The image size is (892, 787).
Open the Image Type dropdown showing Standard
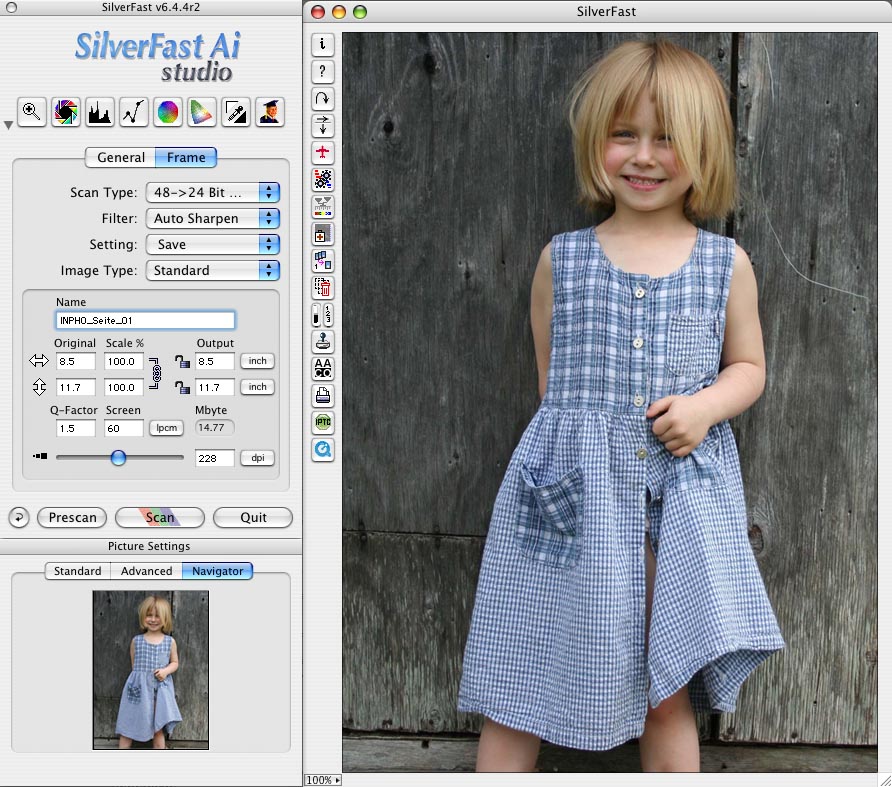point(212,270)
